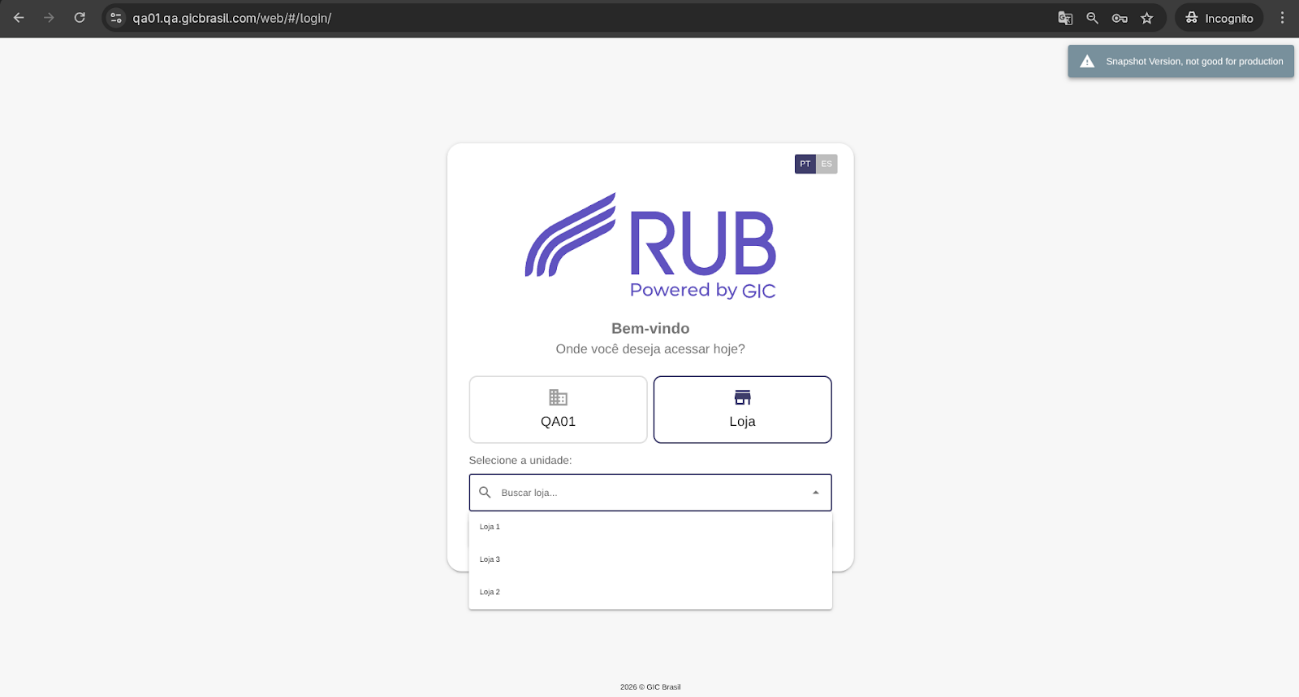Switch language to PT
The image size is (1299, 697).
[x=805, y=164]
